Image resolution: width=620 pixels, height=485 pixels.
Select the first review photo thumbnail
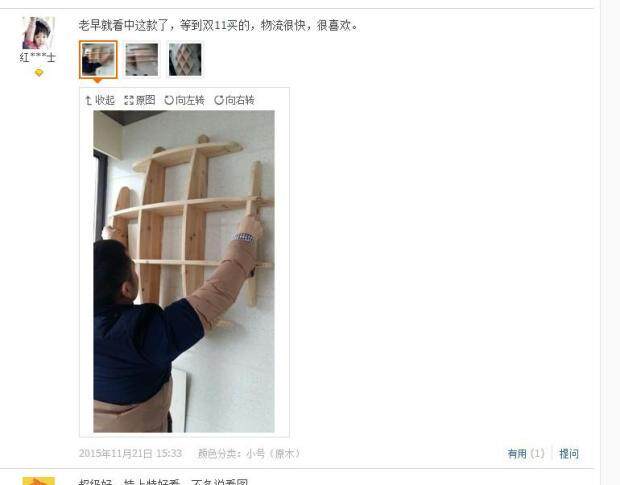(98, 59)
